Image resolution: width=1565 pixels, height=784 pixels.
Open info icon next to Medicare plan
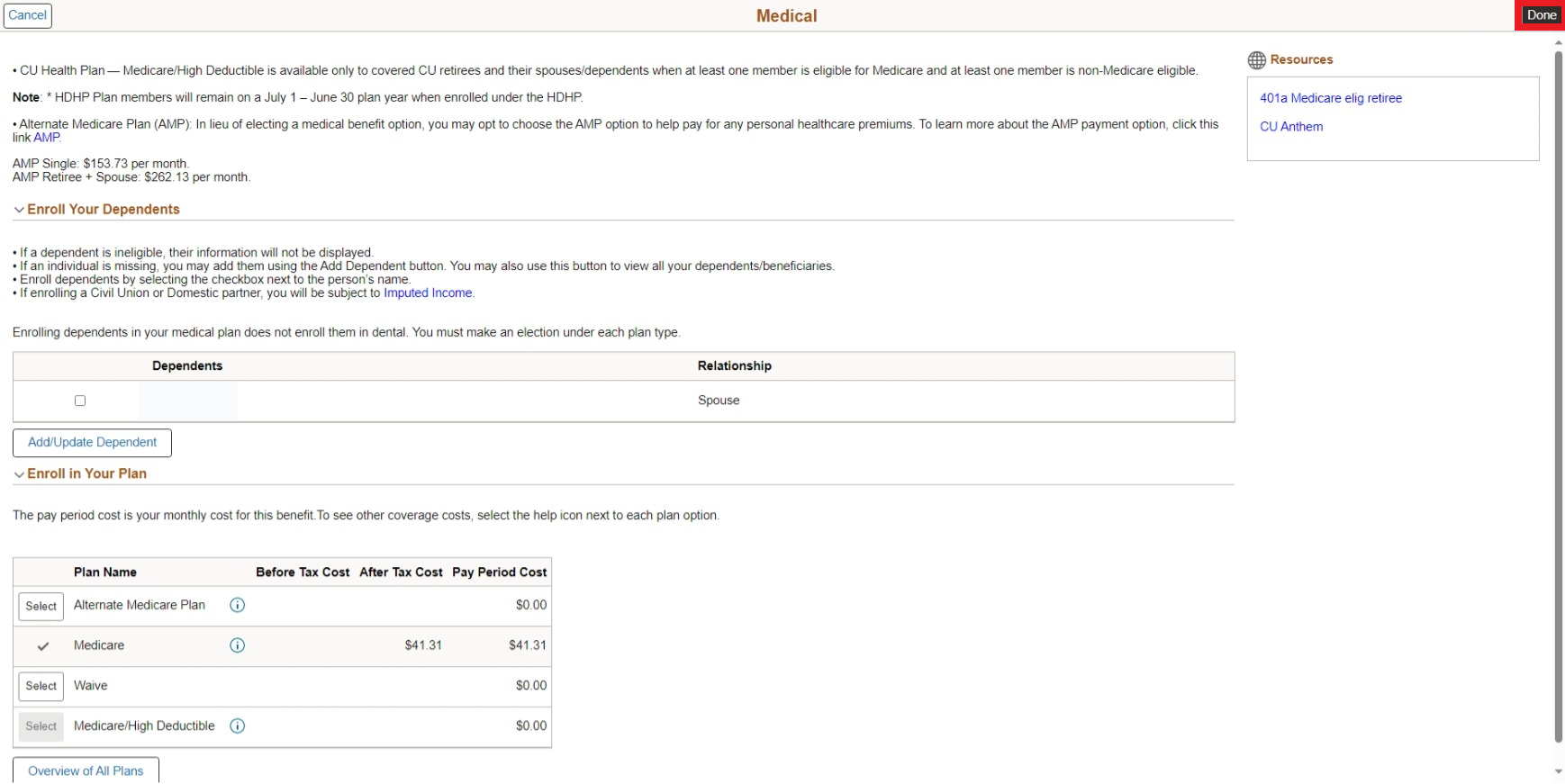tap(237, 645)
